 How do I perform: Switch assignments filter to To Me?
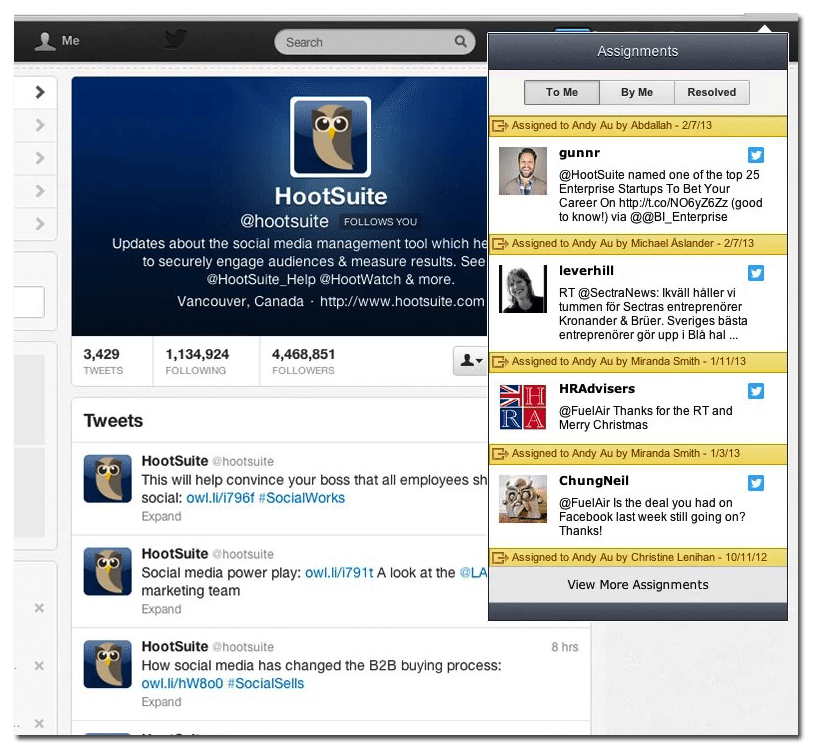562,93
